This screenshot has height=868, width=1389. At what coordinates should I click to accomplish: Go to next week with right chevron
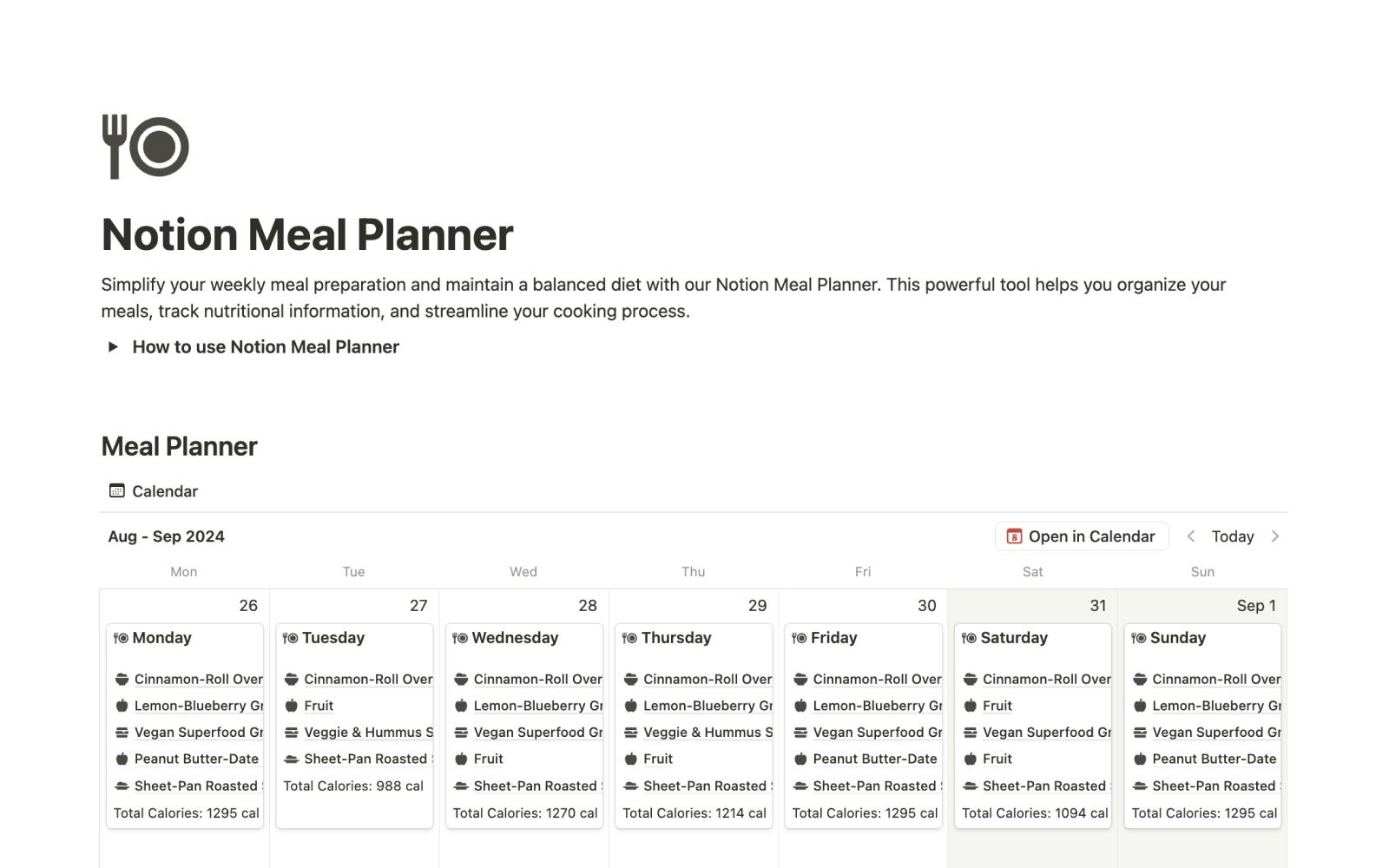pos(1274,536)
